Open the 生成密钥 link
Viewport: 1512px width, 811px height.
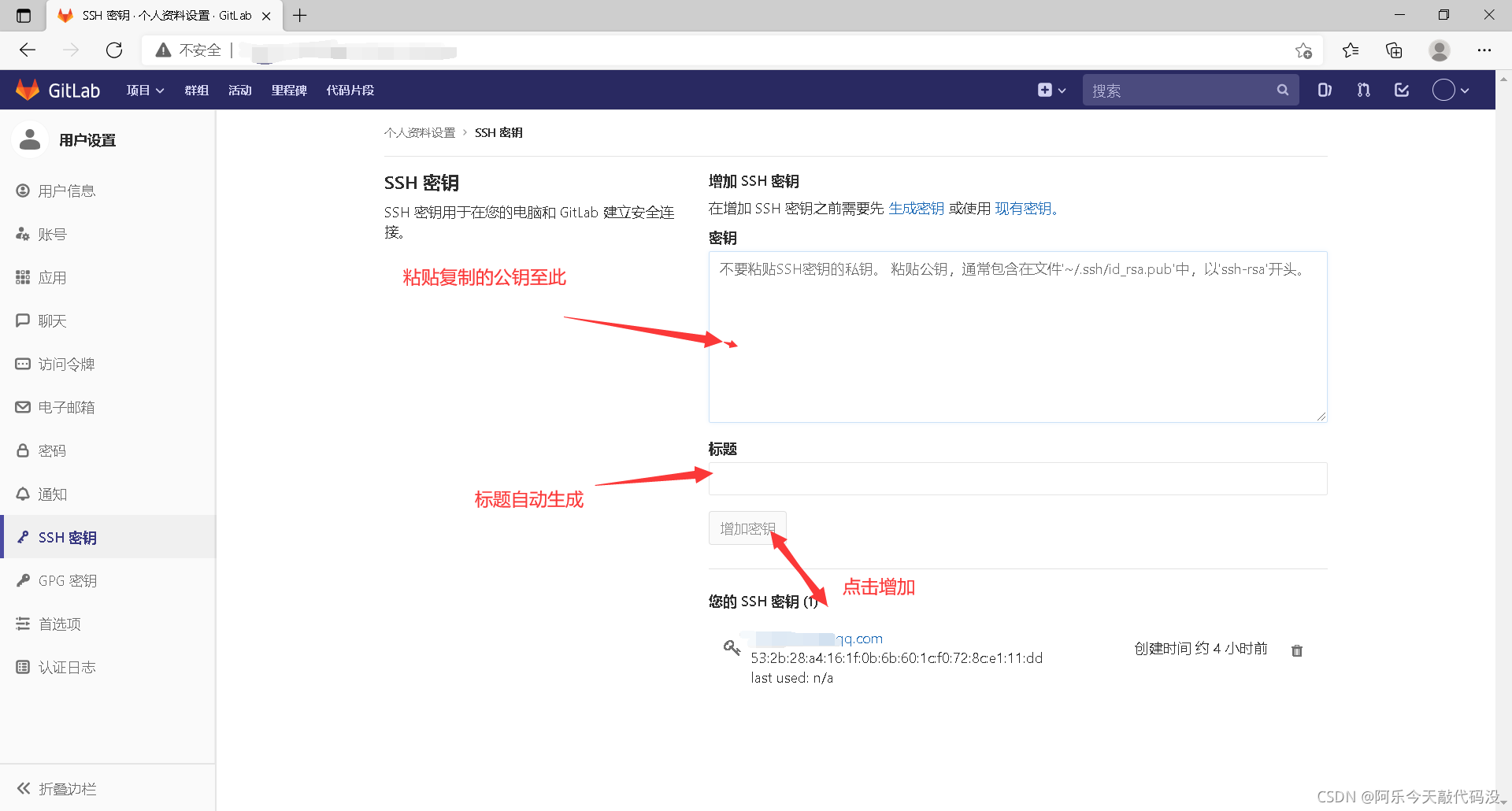[x=916, y=208]
